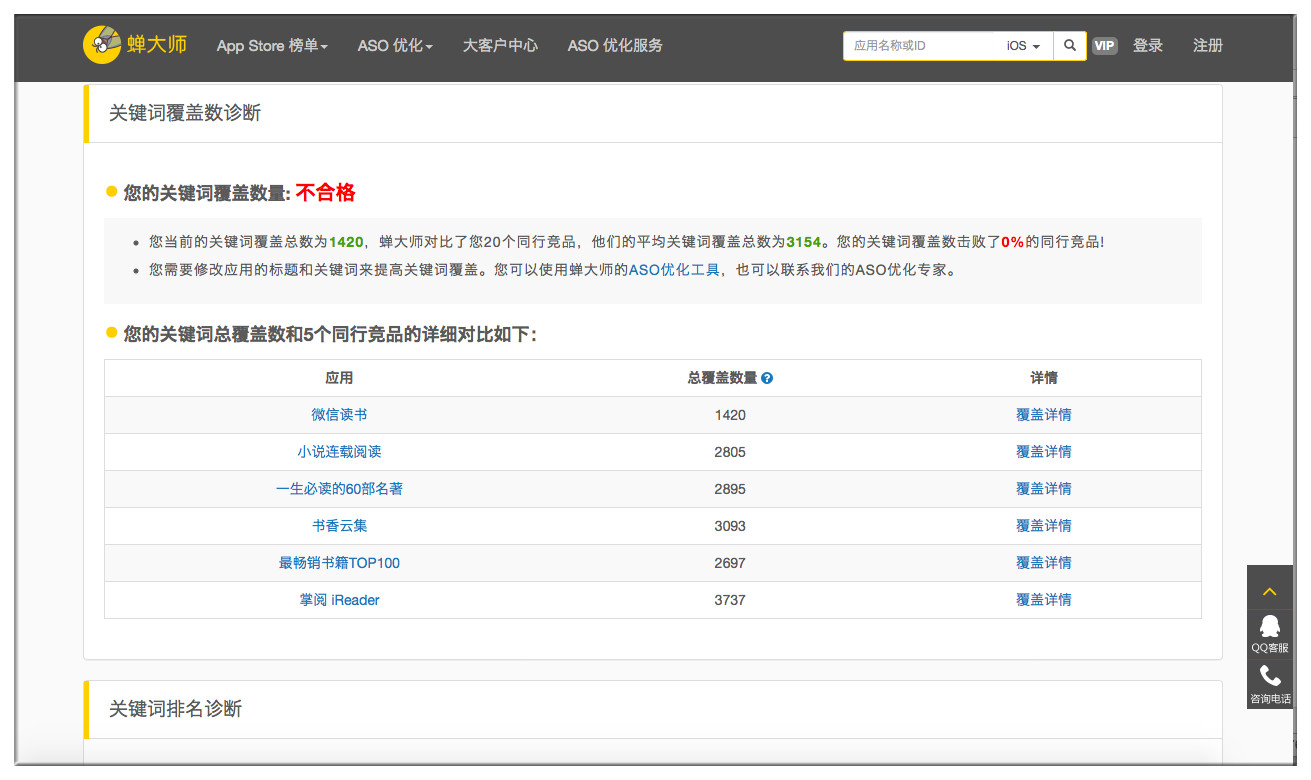The image size is (1311, 780).
Task: Open the 书香云集 app link
Action: coord(339,526)
